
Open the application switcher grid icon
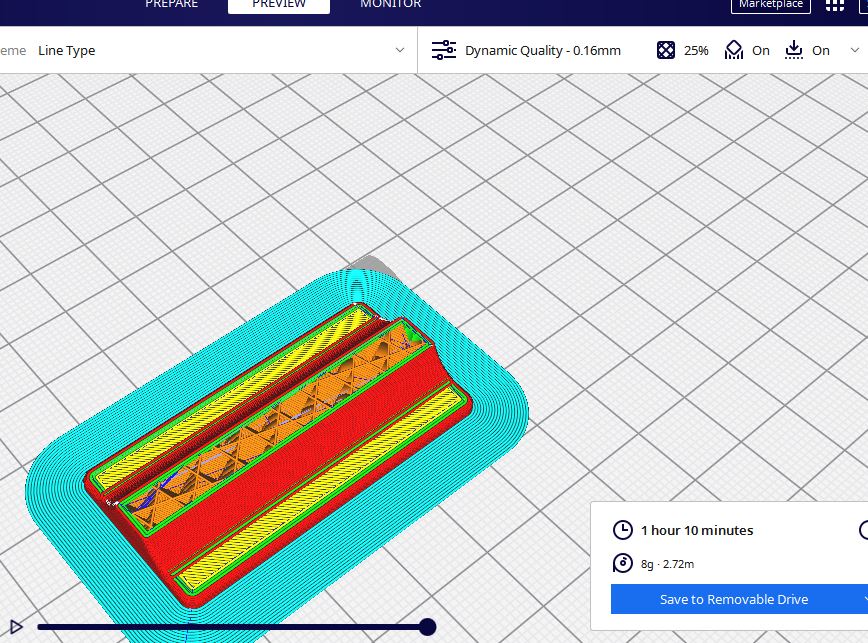pyautogui.click(x=835, y=5)
